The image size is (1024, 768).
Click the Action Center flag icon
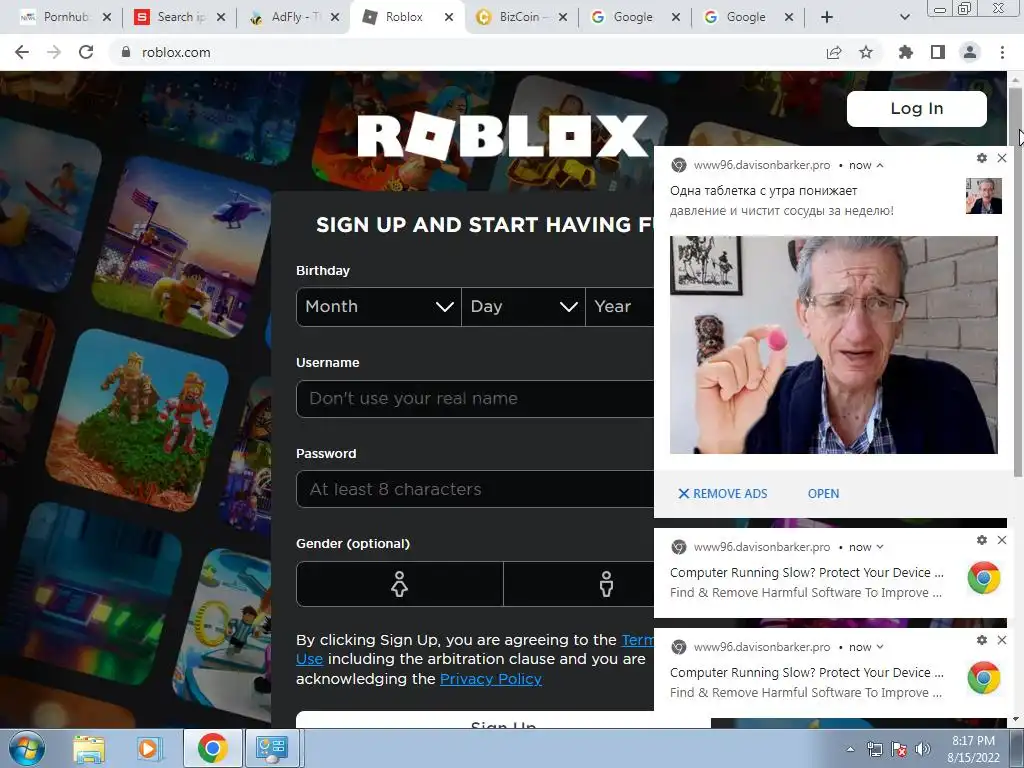(899, 749)
